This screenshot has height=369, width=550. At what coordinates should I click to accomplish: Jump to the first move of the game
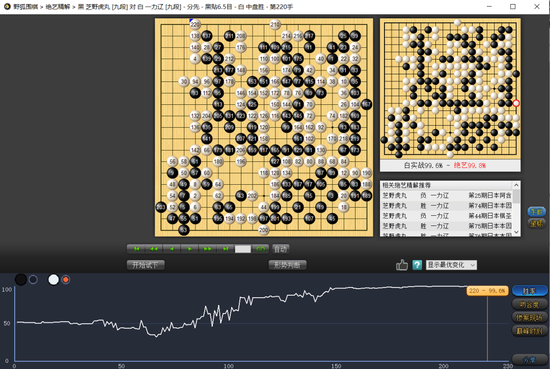point(136,249)
